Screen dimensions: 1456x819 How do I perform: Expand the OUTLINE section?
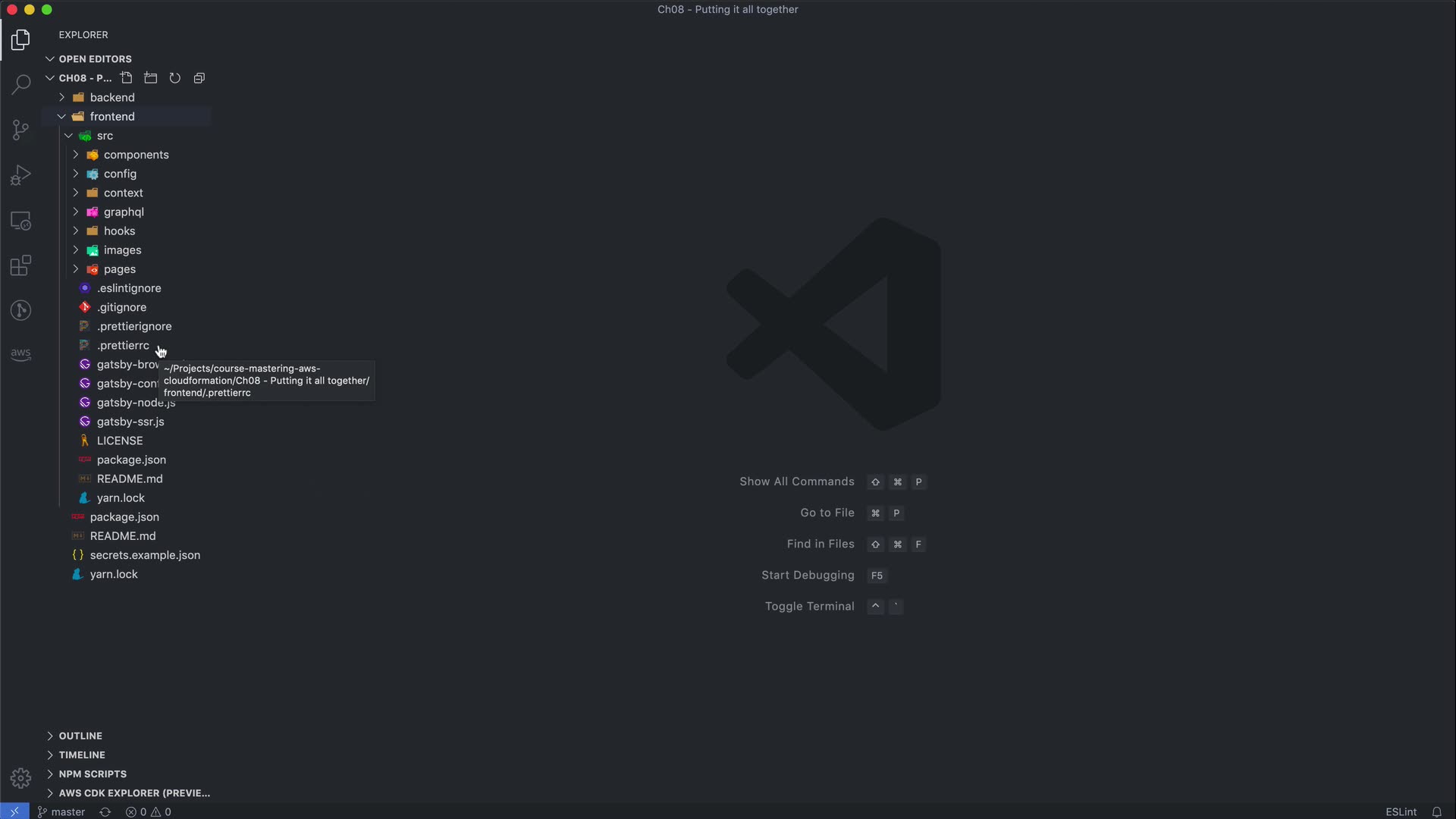pyautogui.click(x=80, y=736)
